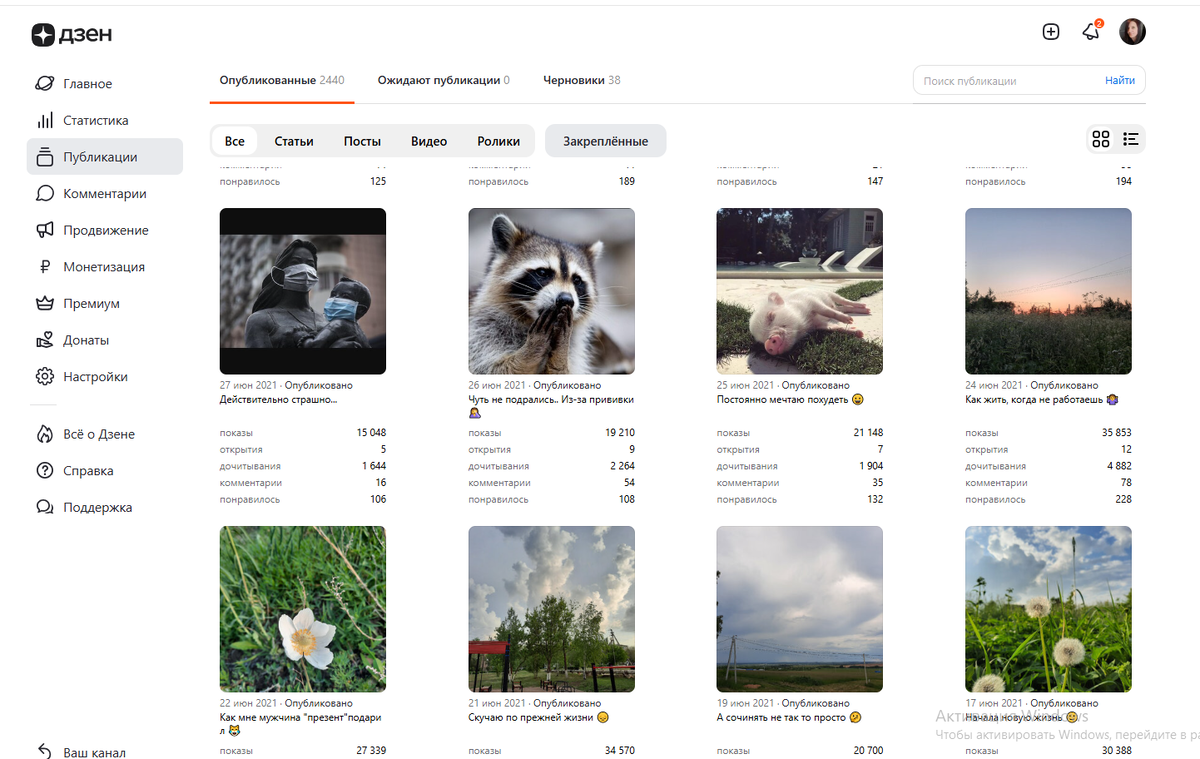Click the Донаты hand-heart icon

click(x=44, y=340)
